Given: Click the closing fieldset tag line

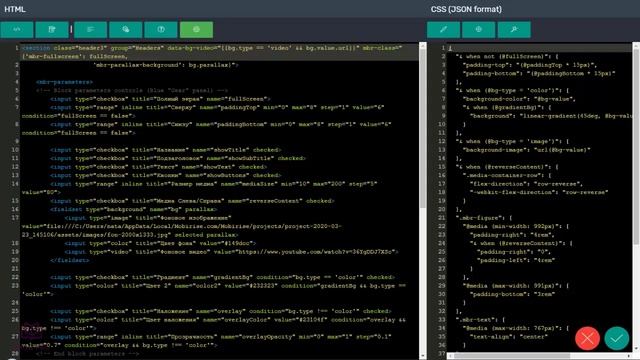Looking at the screenshot, I should 69,260.
